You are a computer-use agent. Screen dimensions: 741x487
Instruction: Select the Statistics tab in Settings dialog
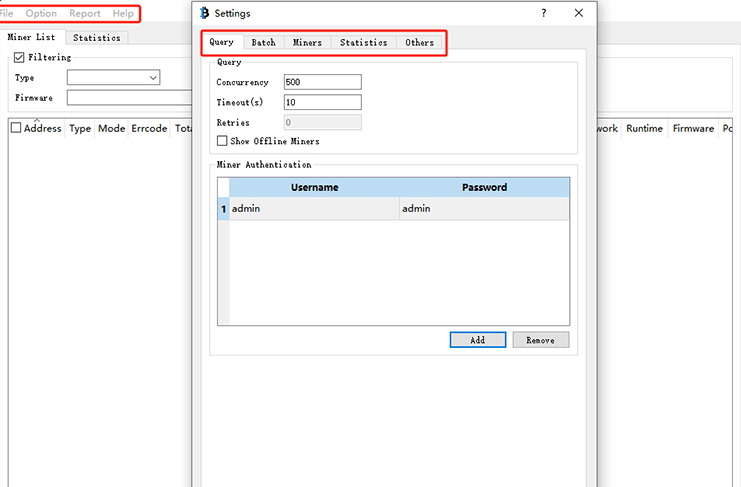pyautogui.click(x=363, y=43)
